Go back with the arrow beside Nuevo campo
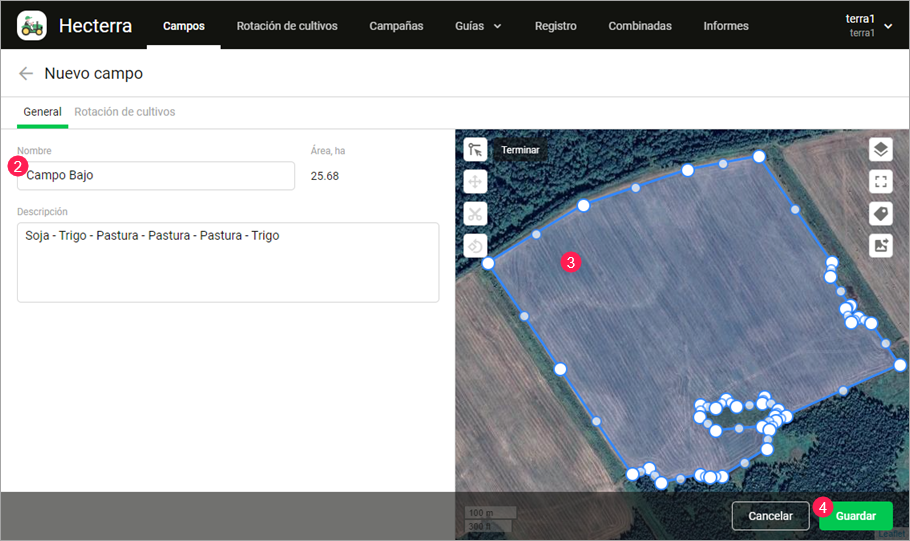The image size is (910, 541). tap(26, 73)
